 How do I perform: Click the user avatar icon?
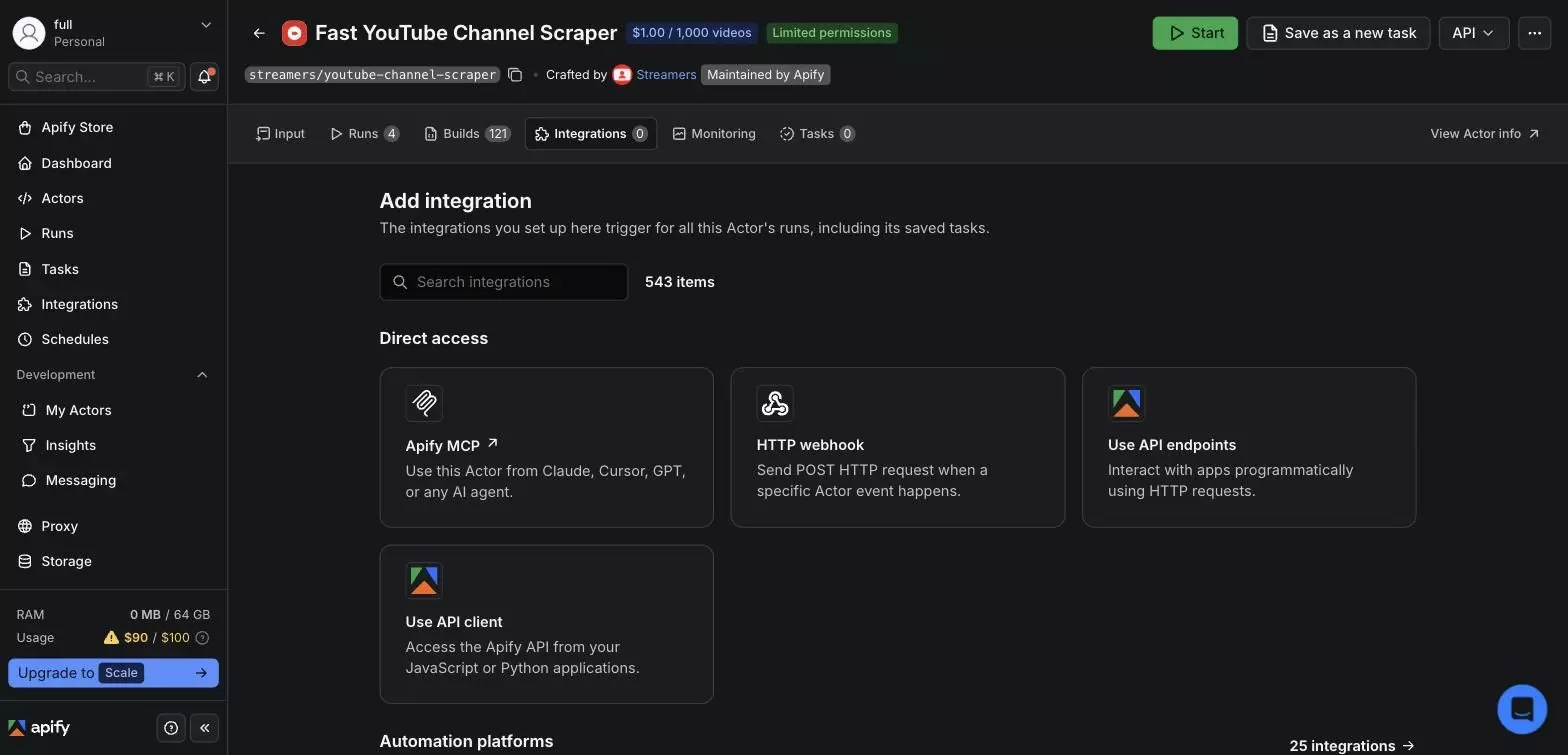click(x=29, y=33)
